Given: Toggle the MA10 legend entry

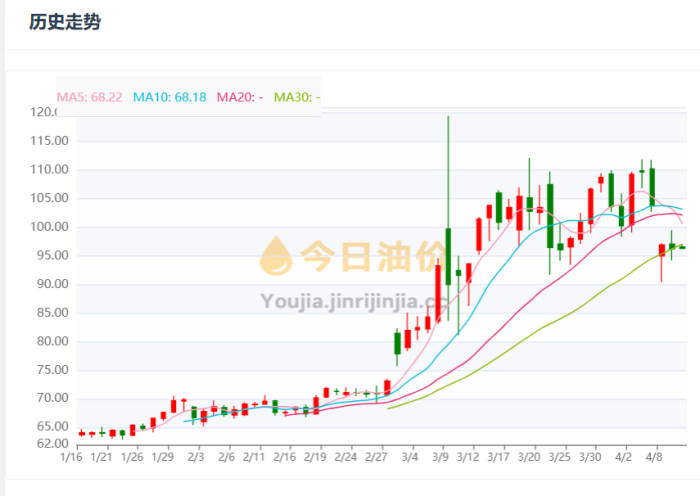Looking at the screenshot, I should (169, 97).
